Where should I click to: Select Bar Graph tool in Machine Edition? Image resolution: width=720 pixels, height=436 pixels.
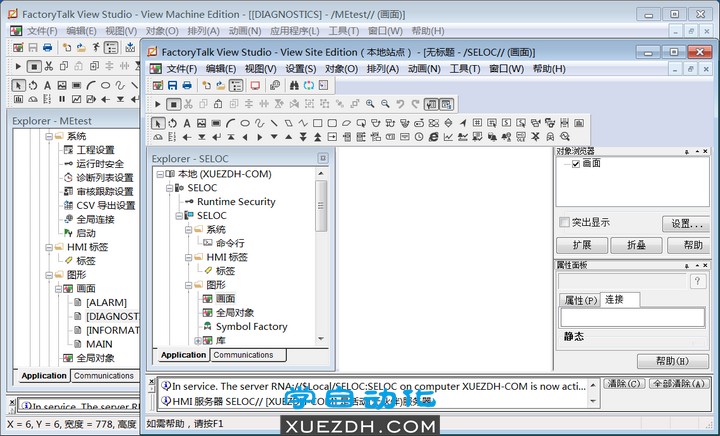[x=18, y=99]
